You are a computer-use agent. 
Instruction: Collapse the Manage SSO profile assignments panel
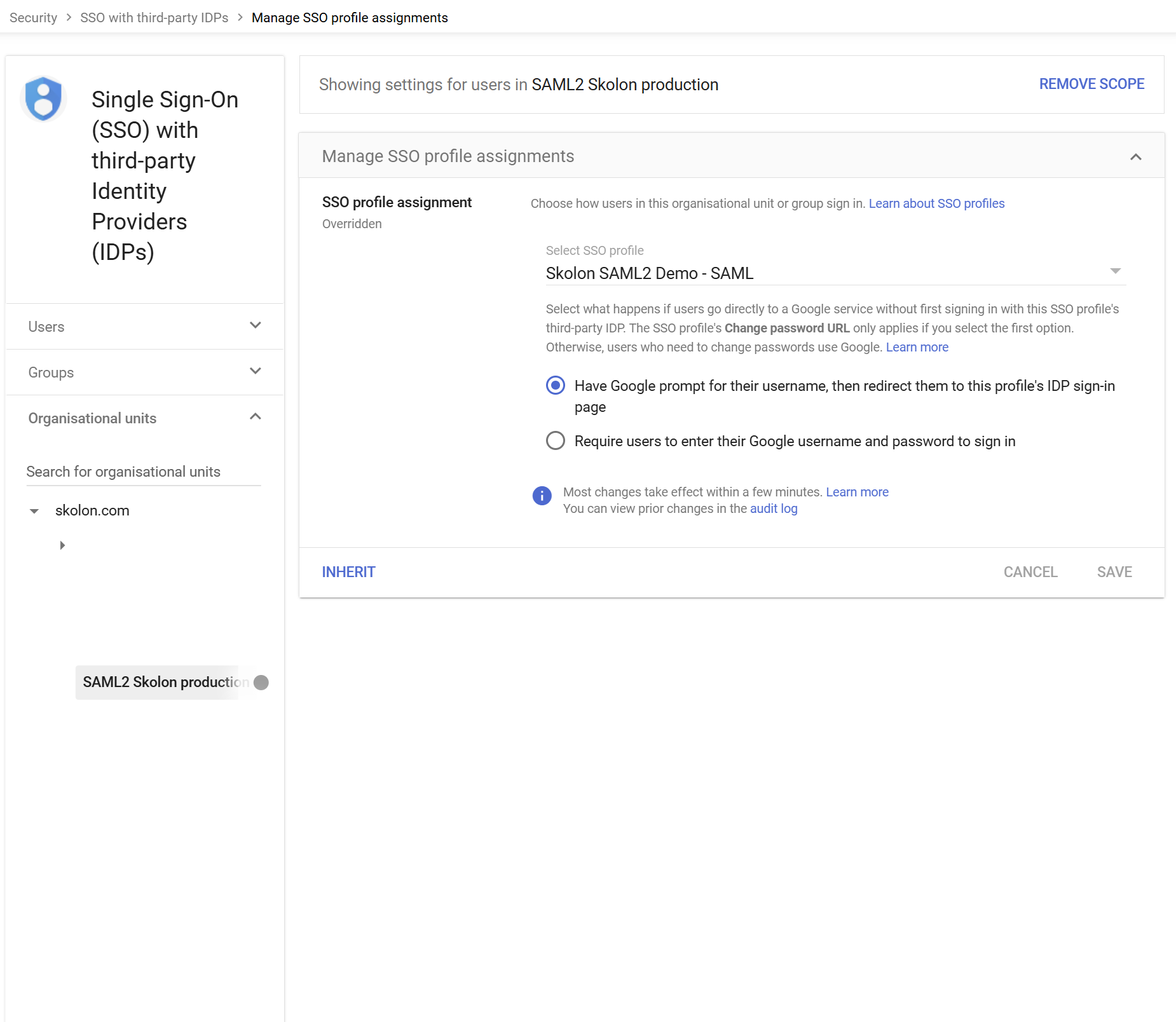coord(1135,156)
